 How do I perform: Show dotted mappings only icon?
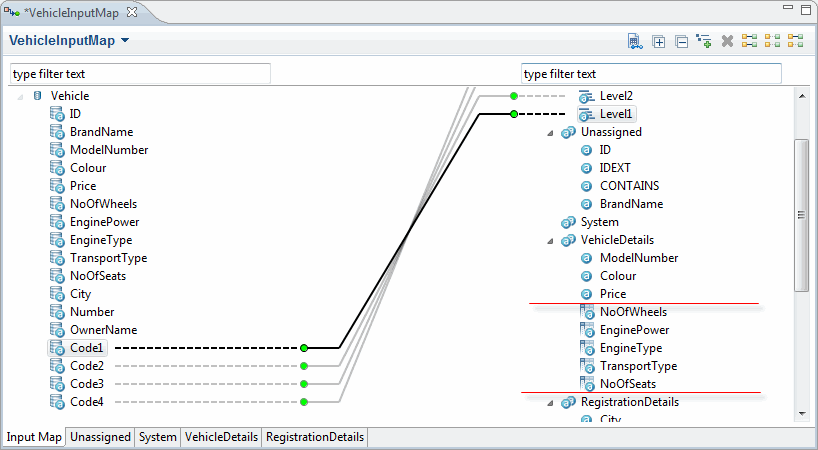pyautogui.click(x=773, y=41)
